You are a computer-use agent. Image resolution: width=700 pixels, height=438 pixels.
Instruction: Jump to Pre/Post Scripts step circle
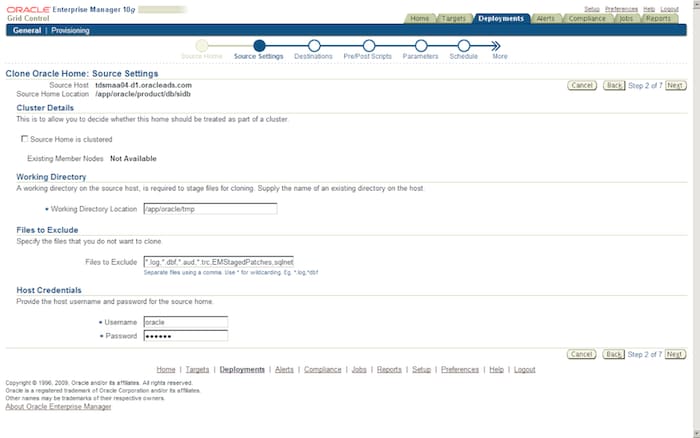tap(368, 46)
